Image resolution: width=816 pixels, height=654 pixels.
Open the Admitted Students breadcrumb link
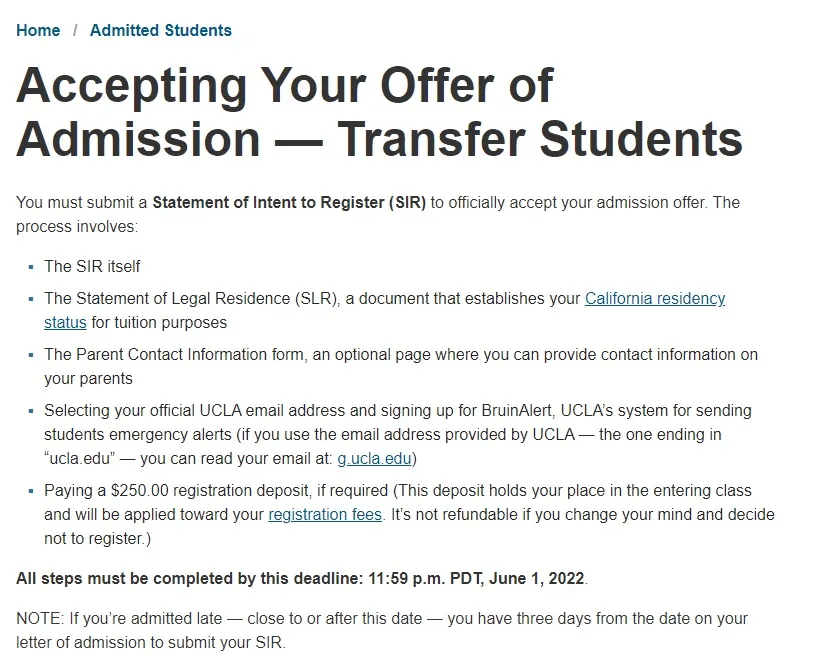pyautogui.click(x=160, y=30)
